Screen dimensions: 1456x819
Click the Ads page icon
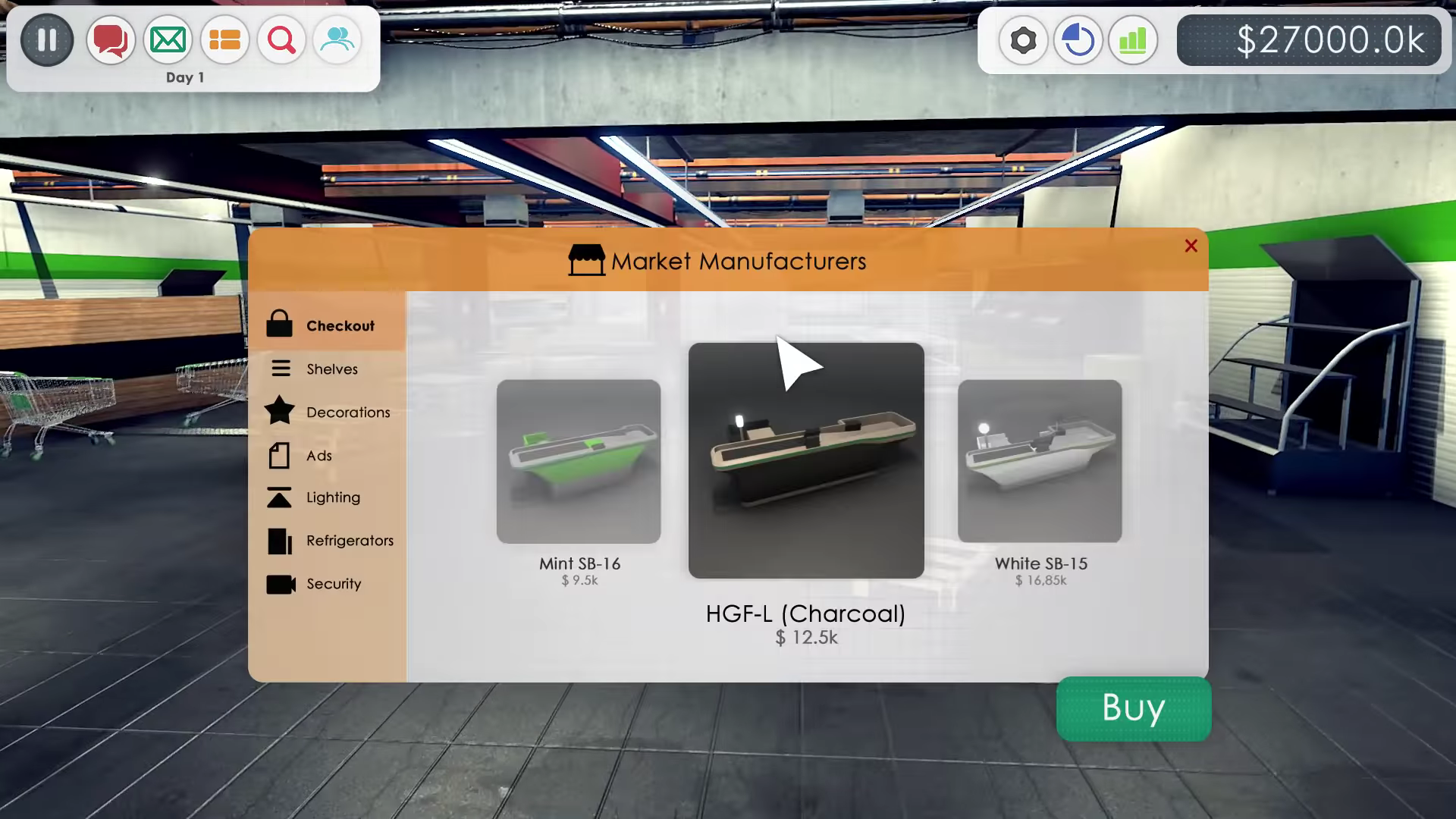pos(279,455)
